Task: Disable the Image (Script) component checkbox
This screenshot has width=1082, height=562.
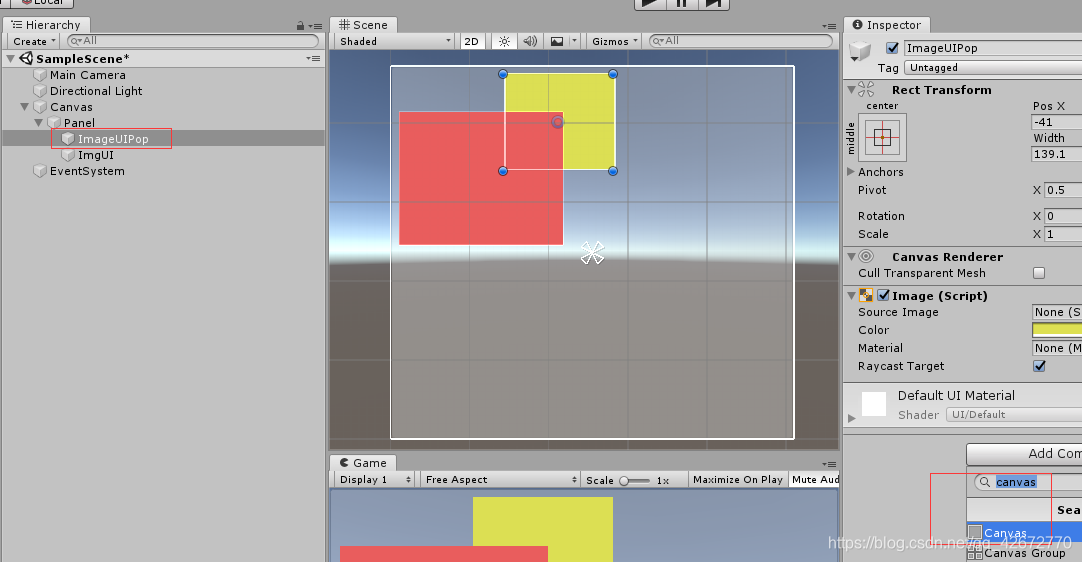Action: 883,295
